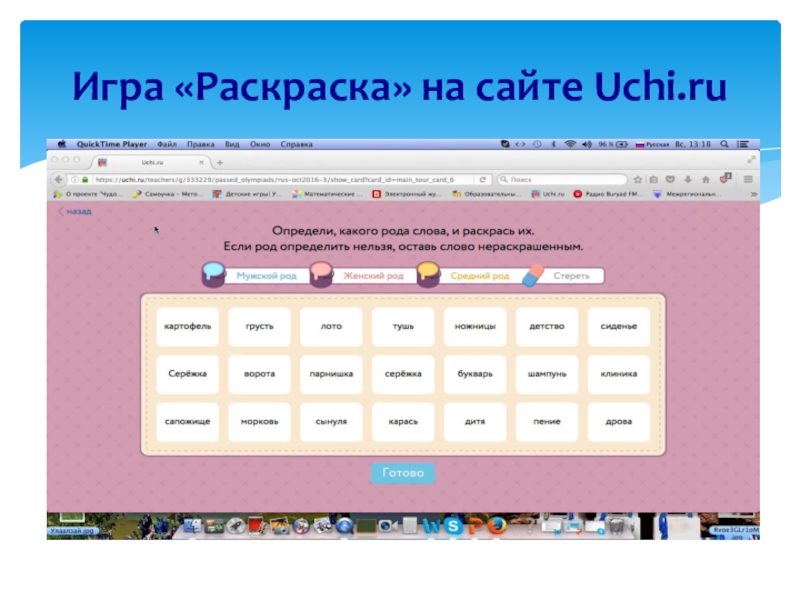The width and height of the screenshot is (800, 600).
Task: Click the word card карась
Action: point(403,421)
